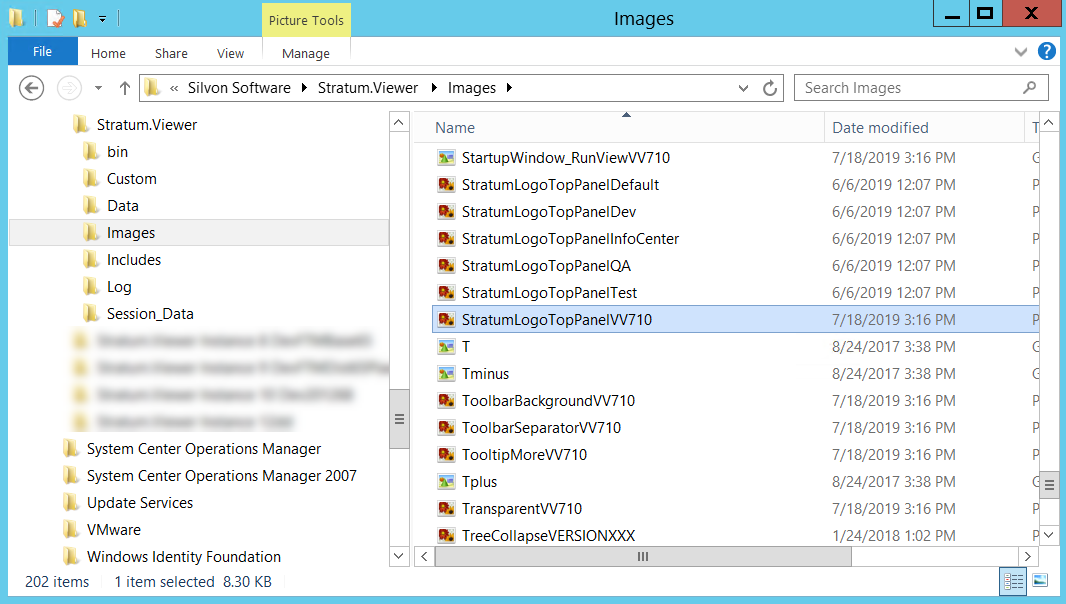Switch to large thumbnails view
The height and width of the screenshot is (604, 1066).
pos(1041,581)
